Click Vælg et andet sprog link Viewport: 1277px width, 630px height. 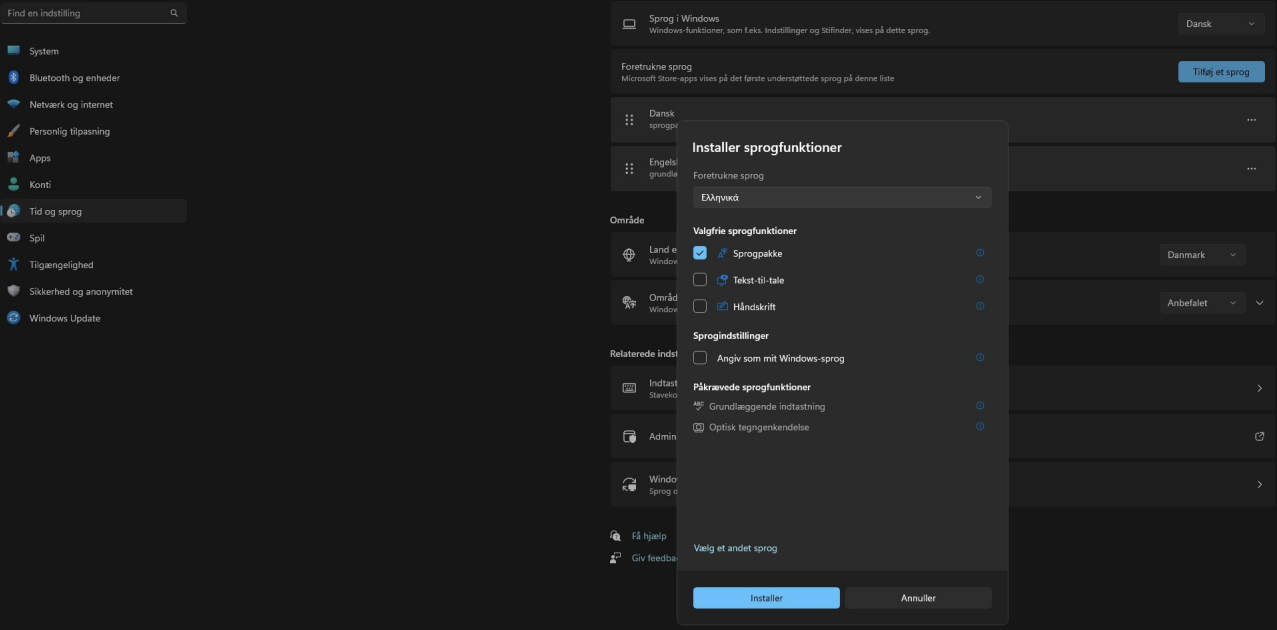coord(735,548)
